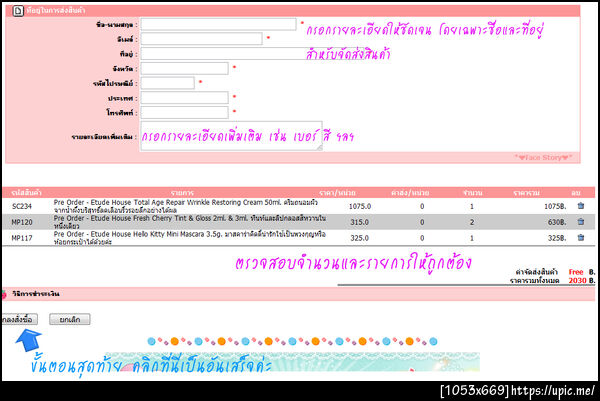Click the ยกเลิก cancel button
Viewport: 600px width, 401px height.
pos(70,319)
